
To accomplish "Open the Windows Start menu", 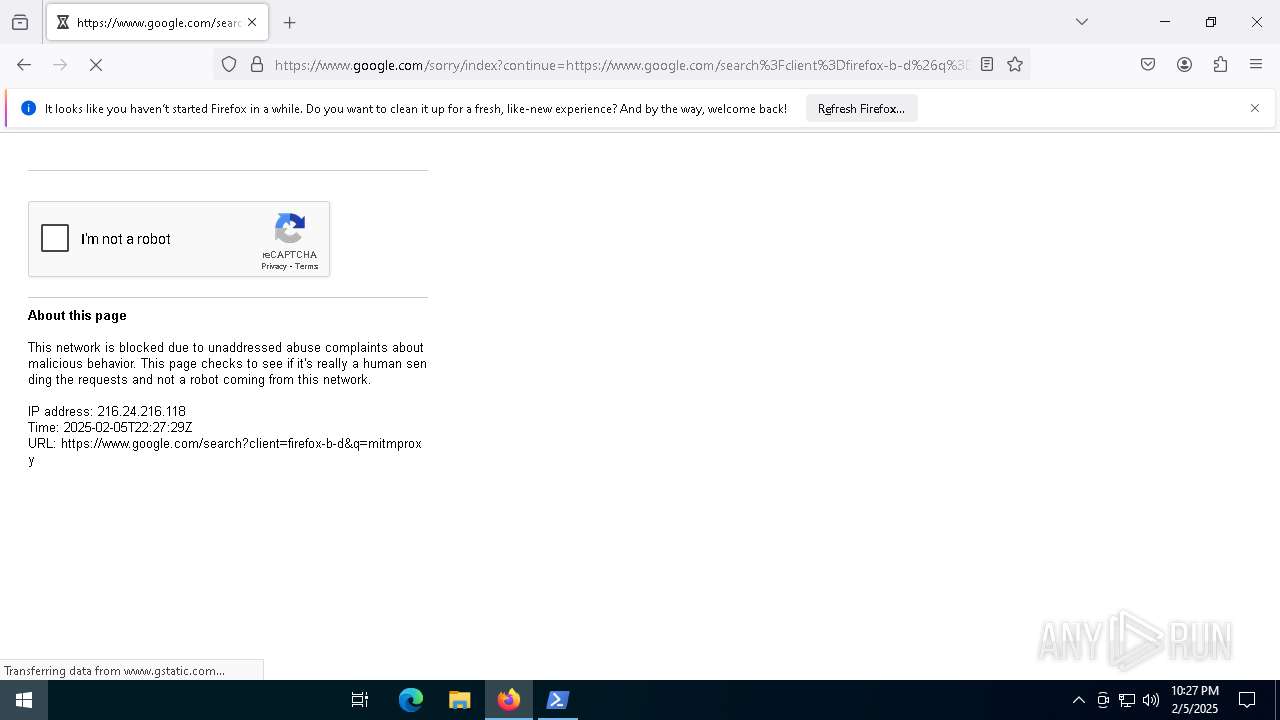I will click(24, 700).
